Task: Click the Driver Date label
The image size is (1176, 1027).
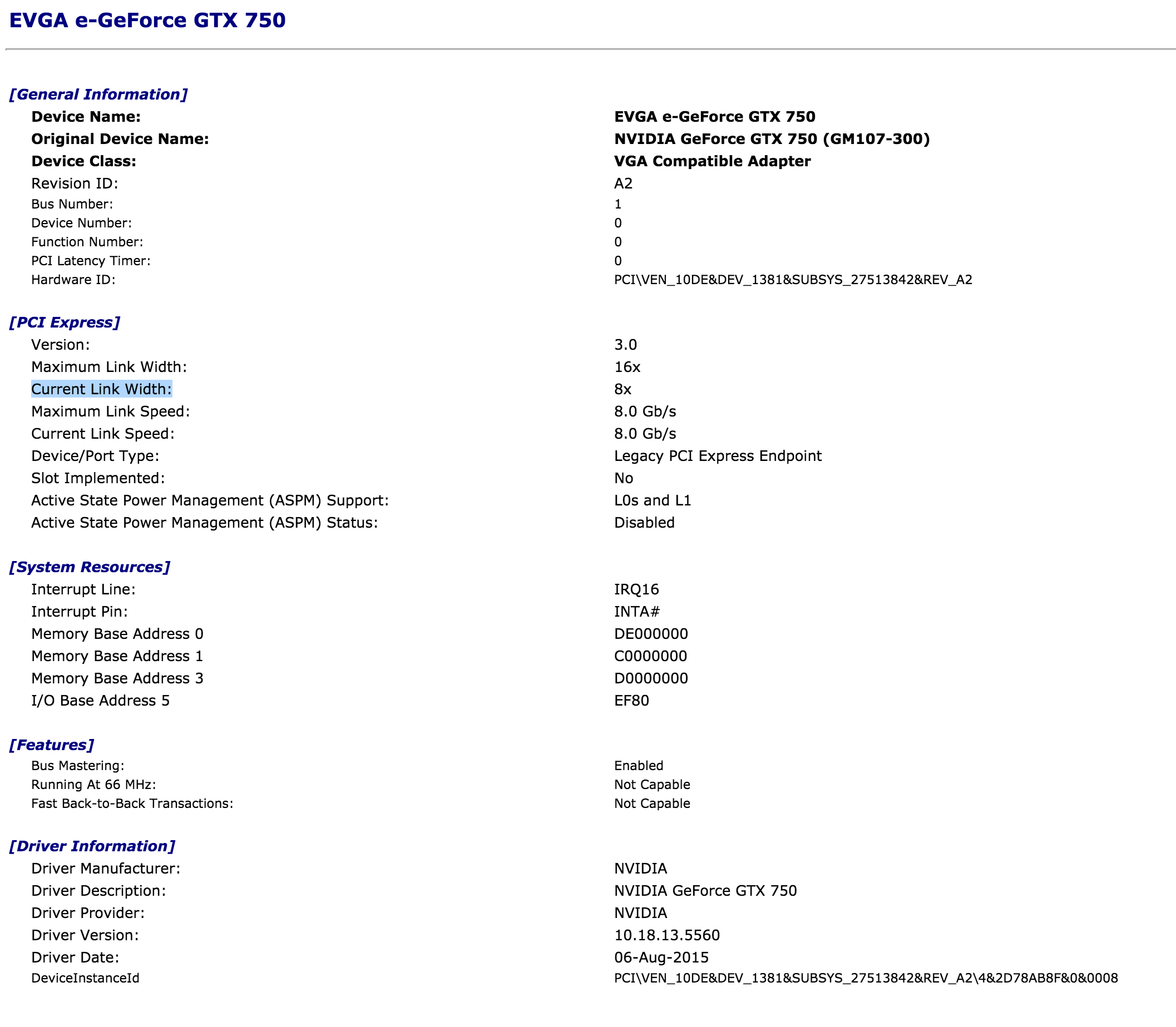Action: click(x=75, y=957)
